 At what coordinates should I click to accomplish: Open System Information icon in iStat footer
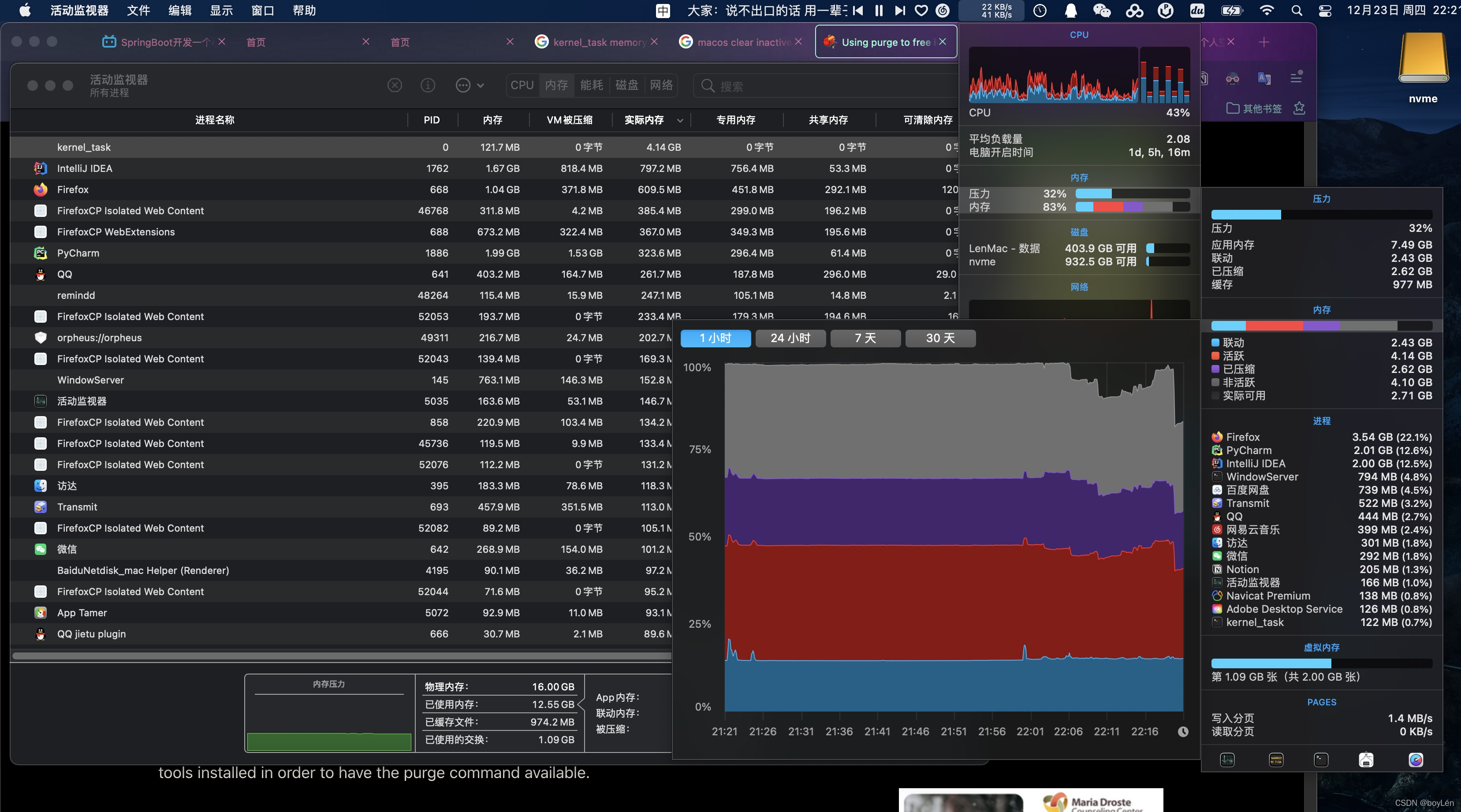coord(1366,760)
